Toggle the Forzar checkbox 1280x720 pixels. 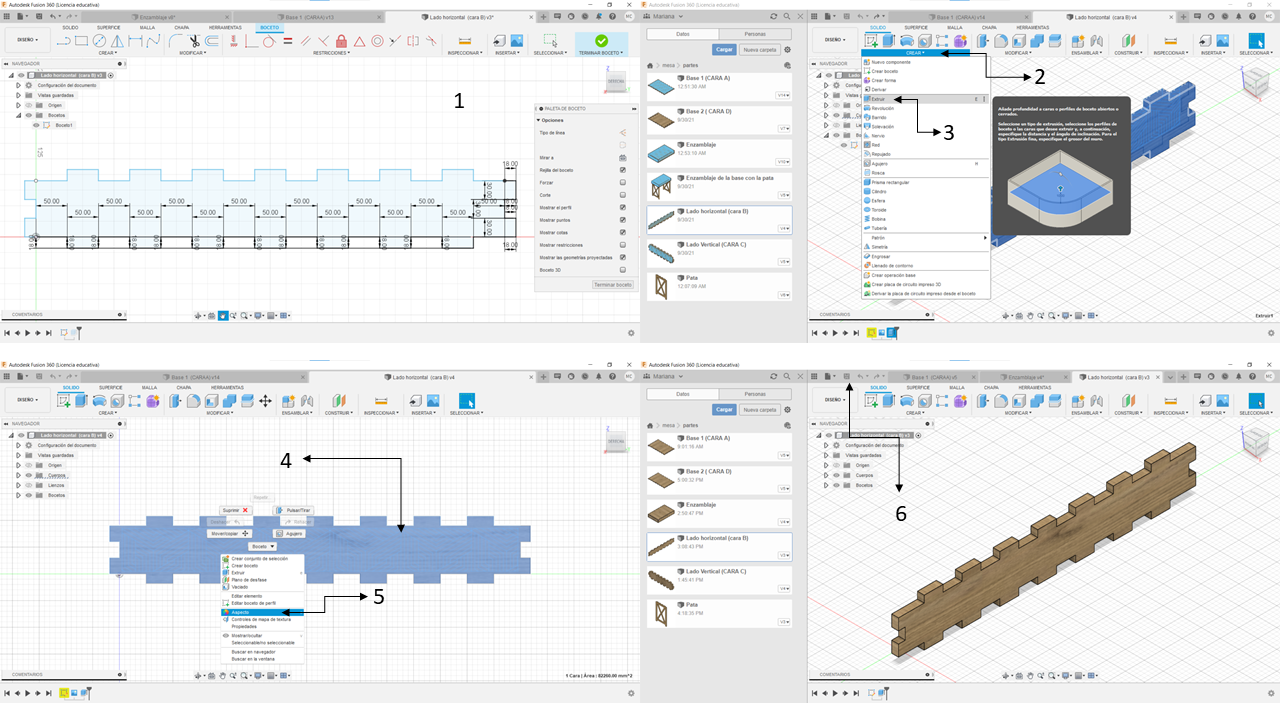click(x=623, y=183)
